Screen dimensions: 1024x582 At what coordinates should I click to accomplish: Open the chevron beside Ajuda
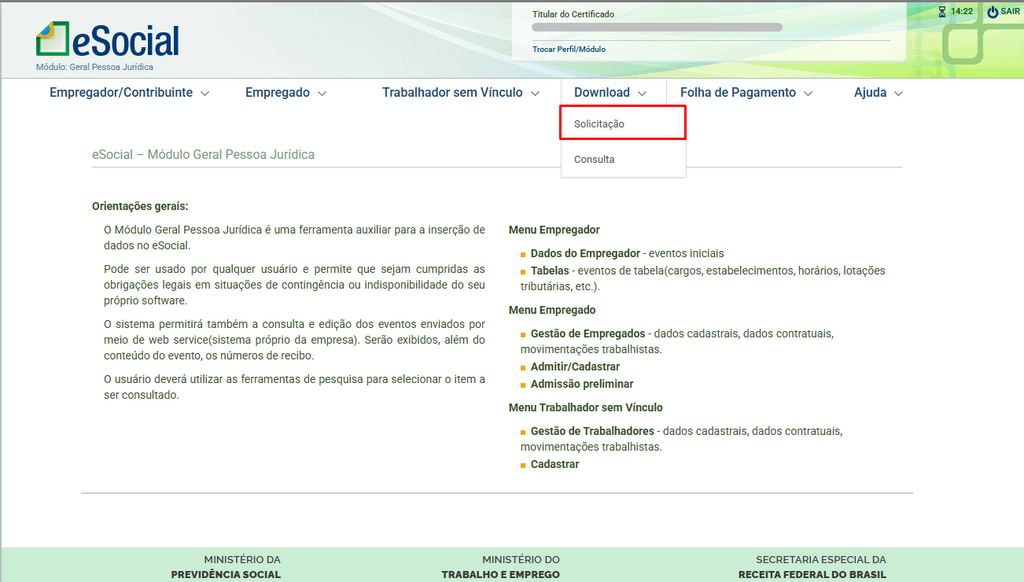898,93
